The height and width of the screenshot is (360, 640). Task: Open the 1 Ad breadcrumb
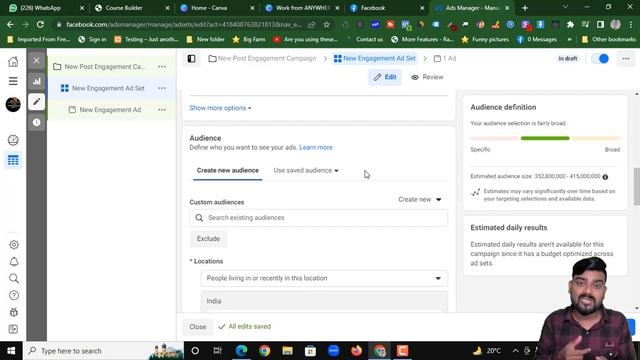point(445,58)
